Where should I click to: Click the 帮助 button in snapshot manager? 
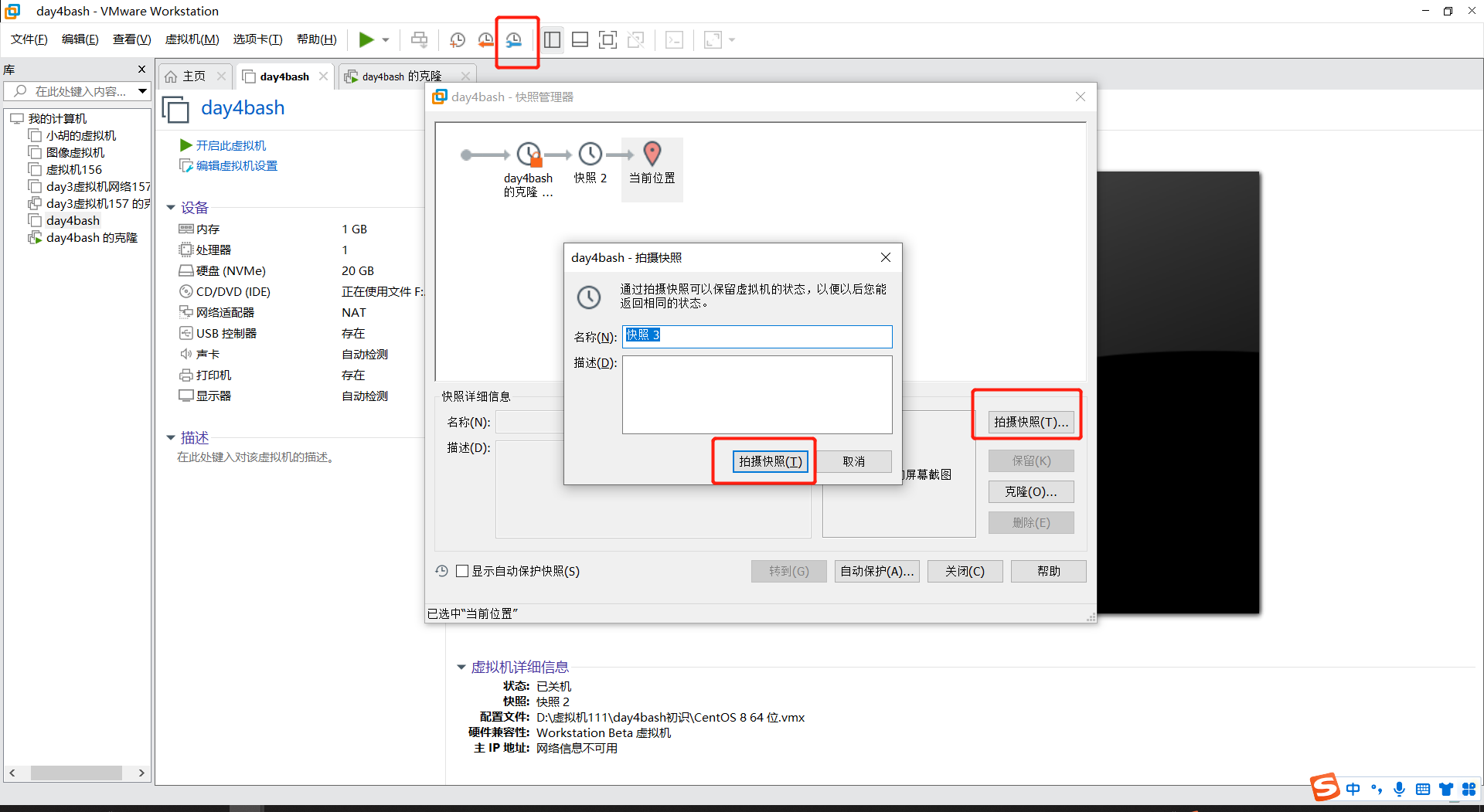click(1049, 571)
